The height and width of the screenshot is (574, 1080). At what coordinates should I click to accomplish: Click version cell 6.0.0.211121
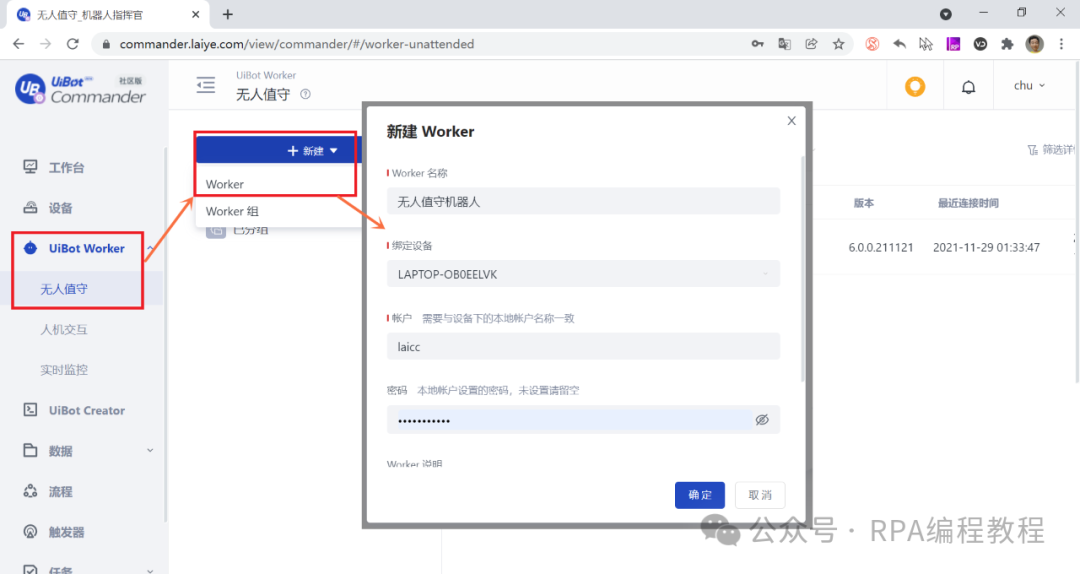pyautogui.click(x=881, y=247)
